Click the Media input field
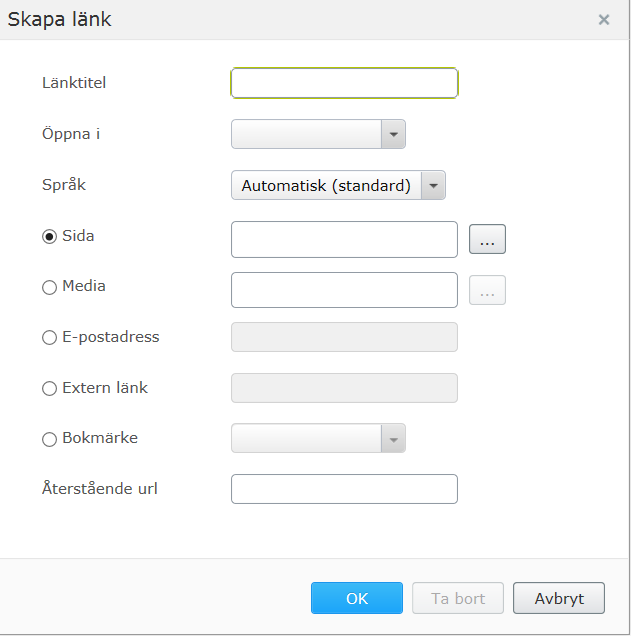 click(344, 290)
